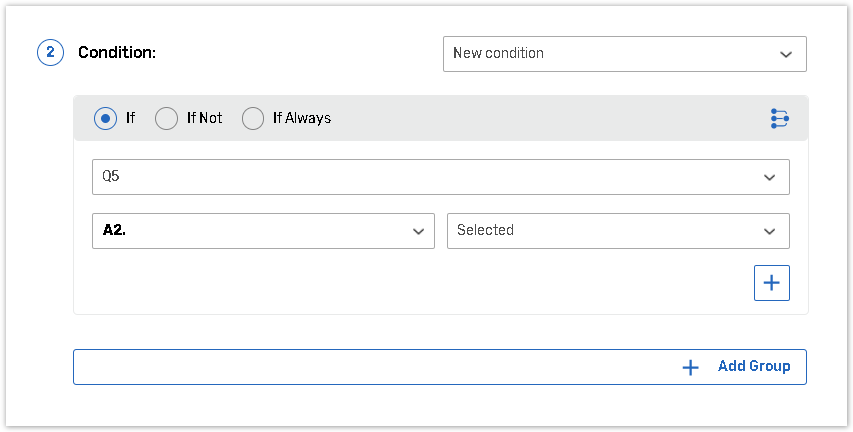This screenshot has width=853, height=432.
Task: Click the step number 2 circle
Action: tap(50, 53)
